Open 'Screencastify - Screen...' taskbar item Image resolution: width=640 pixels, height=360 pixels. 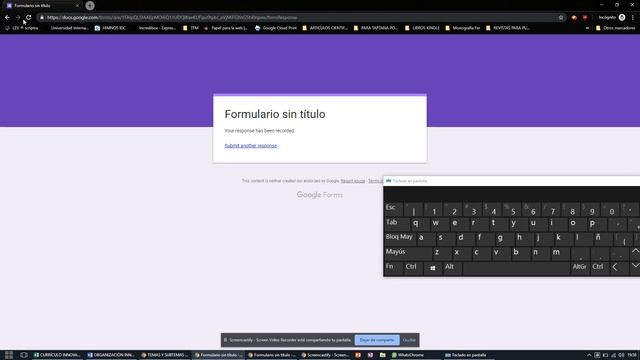click(325, 355)
